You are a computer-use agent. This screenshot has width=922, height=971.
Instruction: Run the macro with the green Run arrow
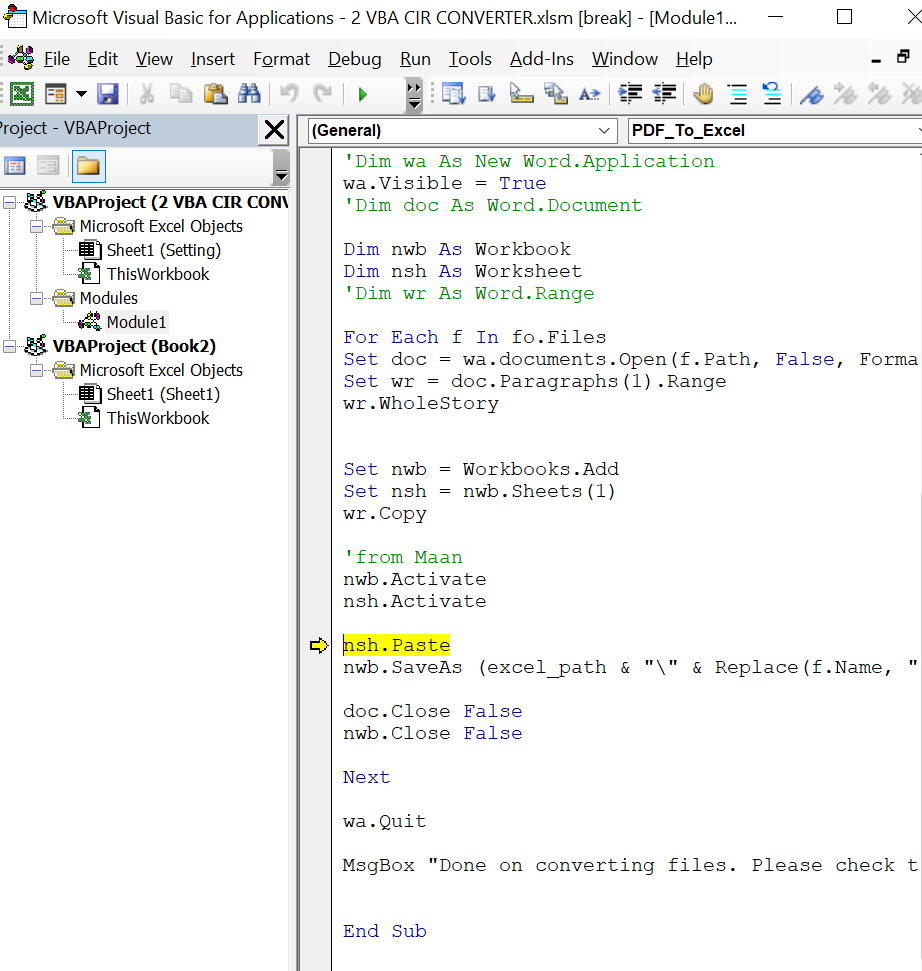pyautogui.click(x=362, y=93)
